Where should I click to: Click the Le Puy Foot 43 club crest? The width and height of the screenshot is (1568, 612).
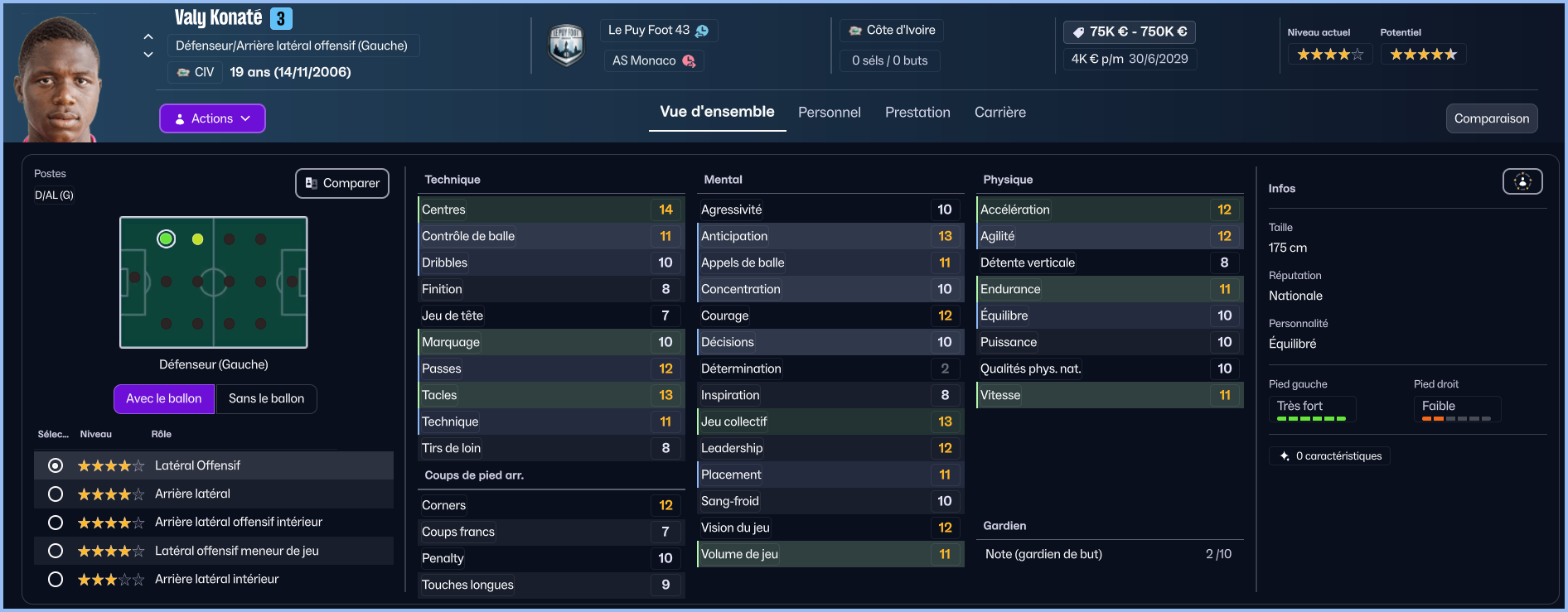tap(566, 45)
